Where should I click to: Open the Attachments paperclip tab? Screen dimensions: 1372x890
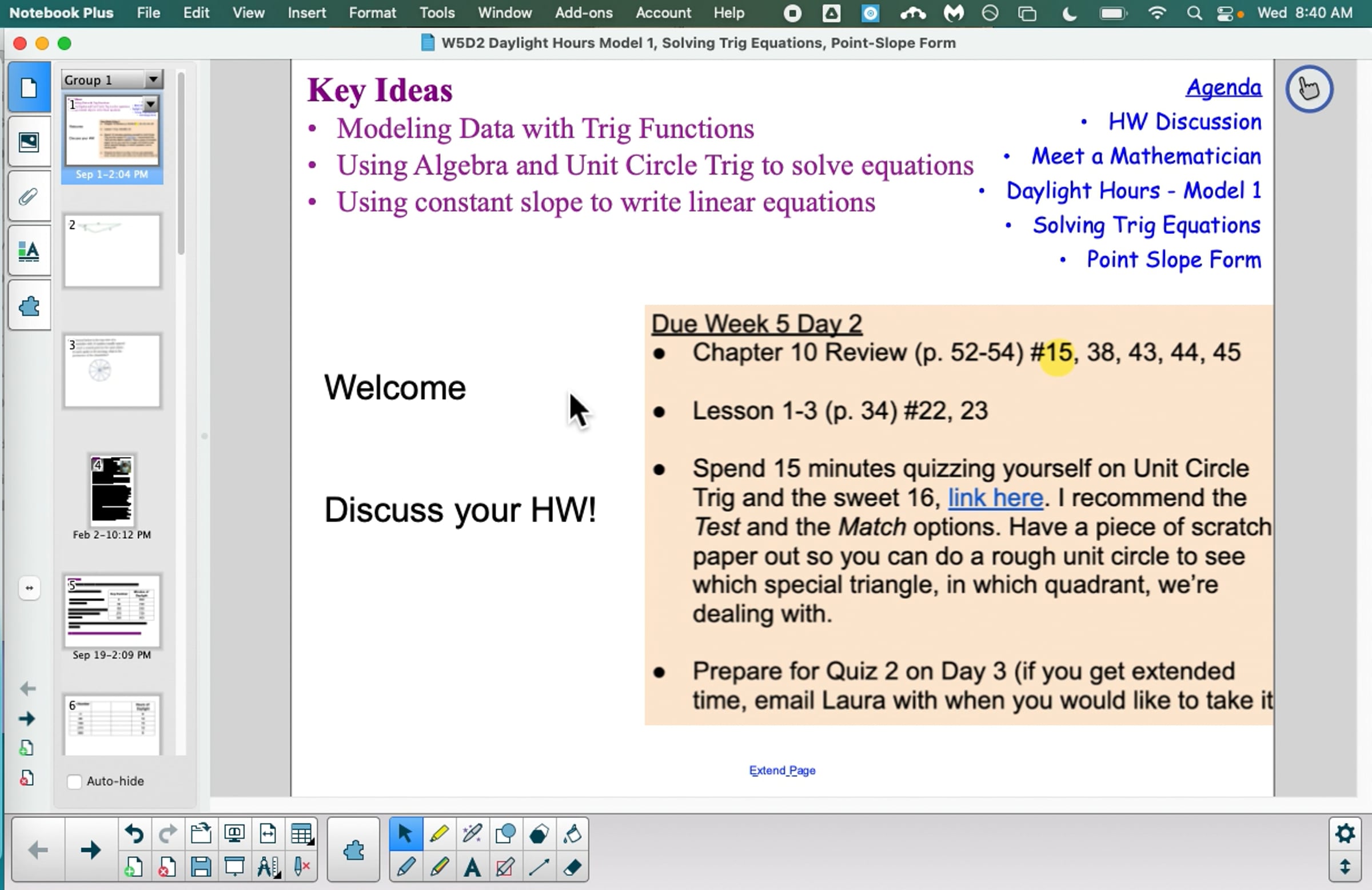point(29,197)
